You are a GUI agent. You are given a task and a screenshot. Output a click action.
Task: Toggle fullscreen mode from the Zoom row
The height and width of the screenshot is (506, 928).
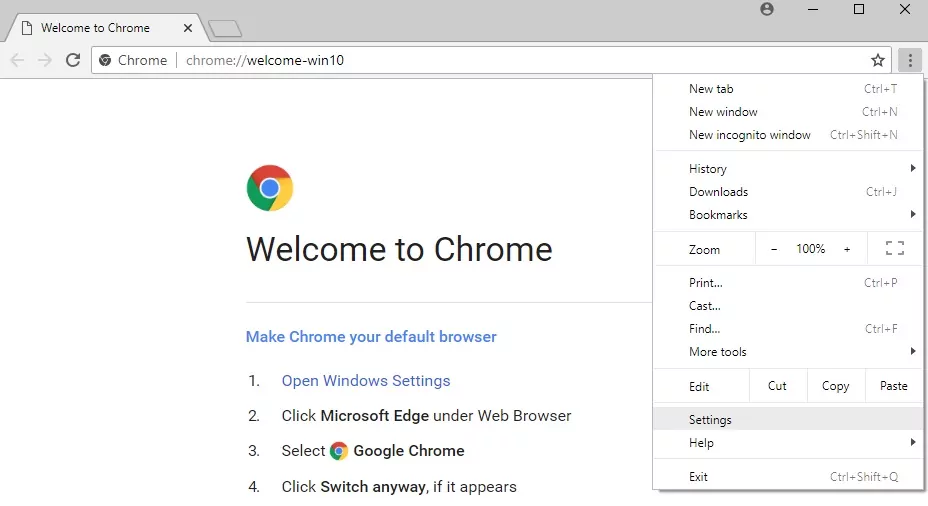click(x=895, y=249)
